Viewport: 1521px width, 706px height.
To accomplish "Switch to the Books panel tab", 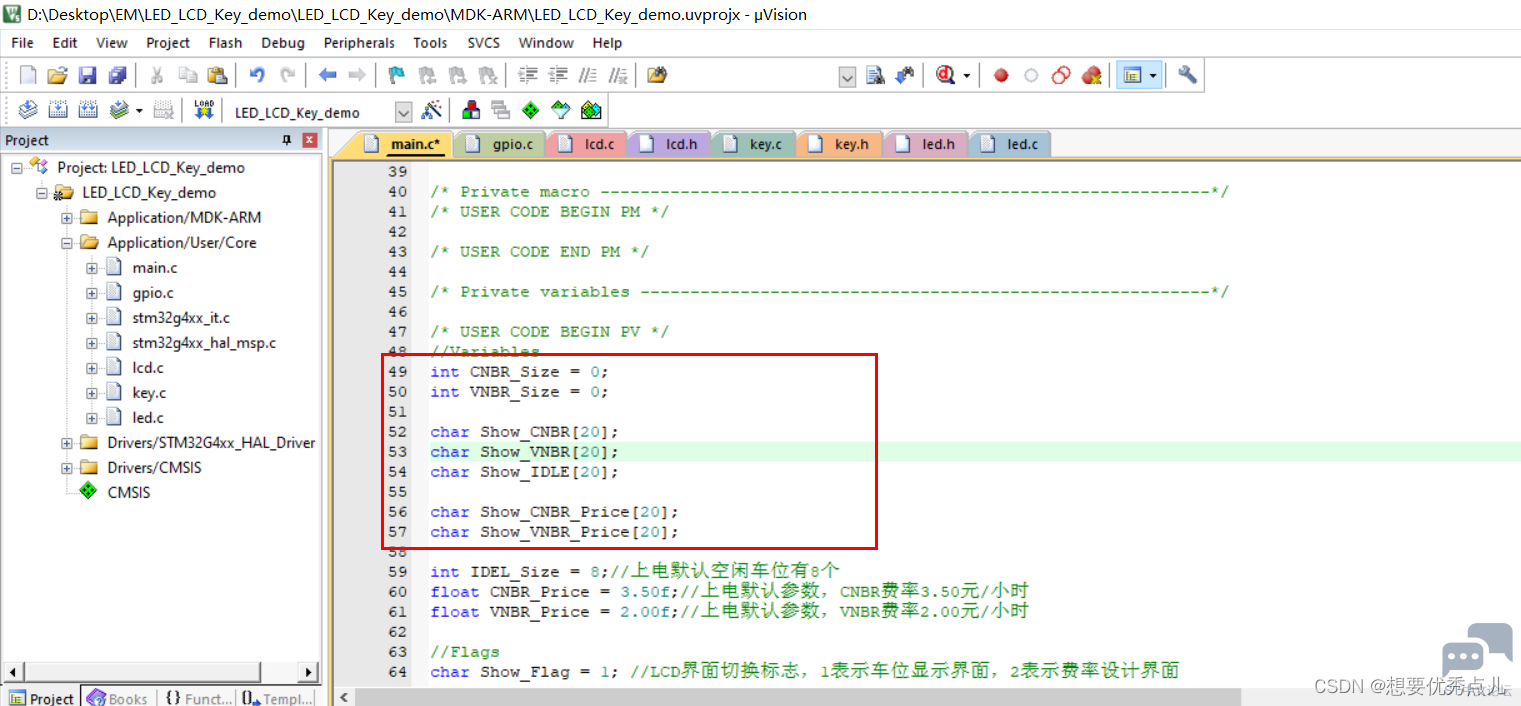I will [x=118, y=698].
